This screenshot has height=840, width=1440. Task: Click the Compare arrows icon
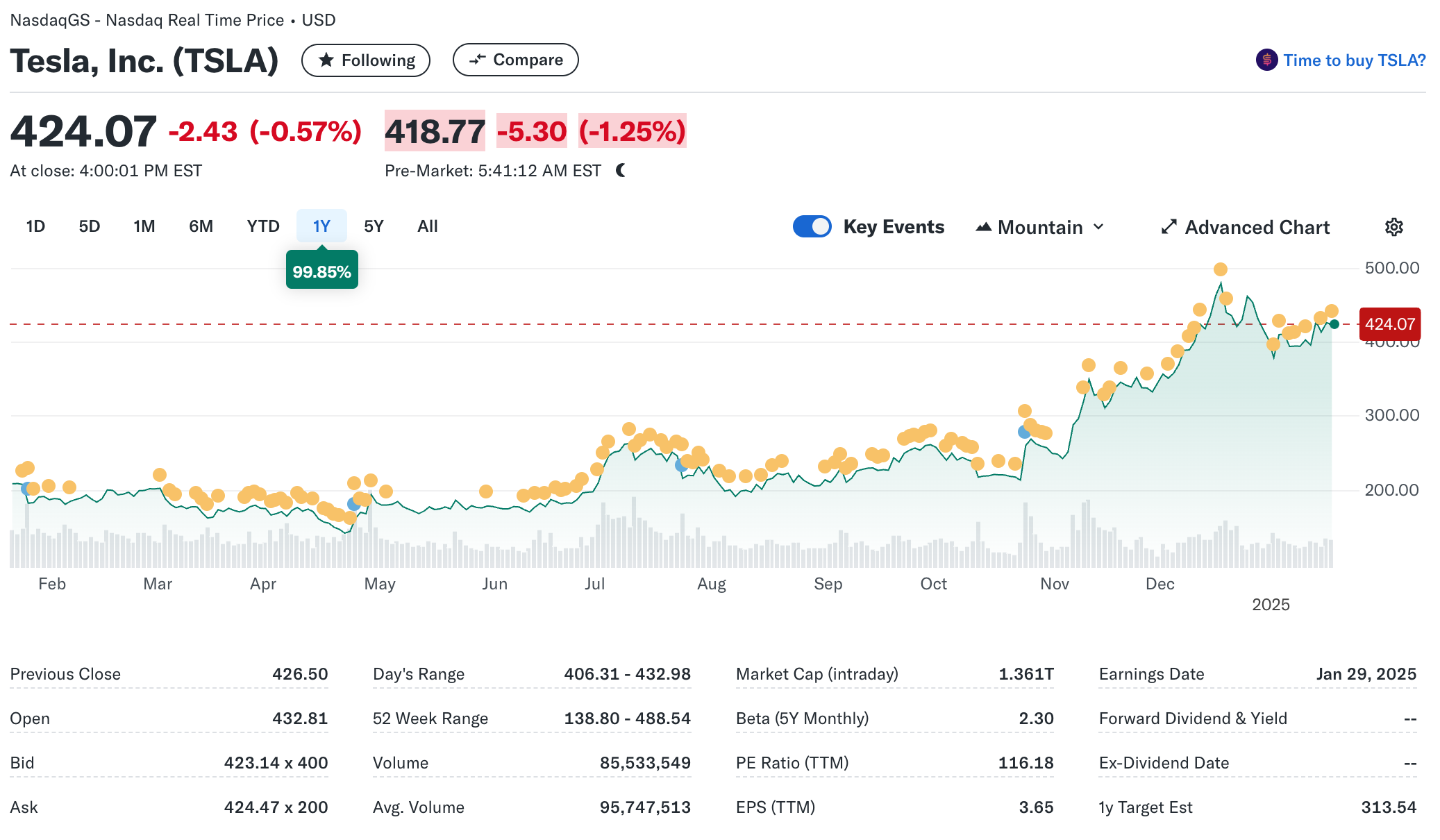click(477, 60)
